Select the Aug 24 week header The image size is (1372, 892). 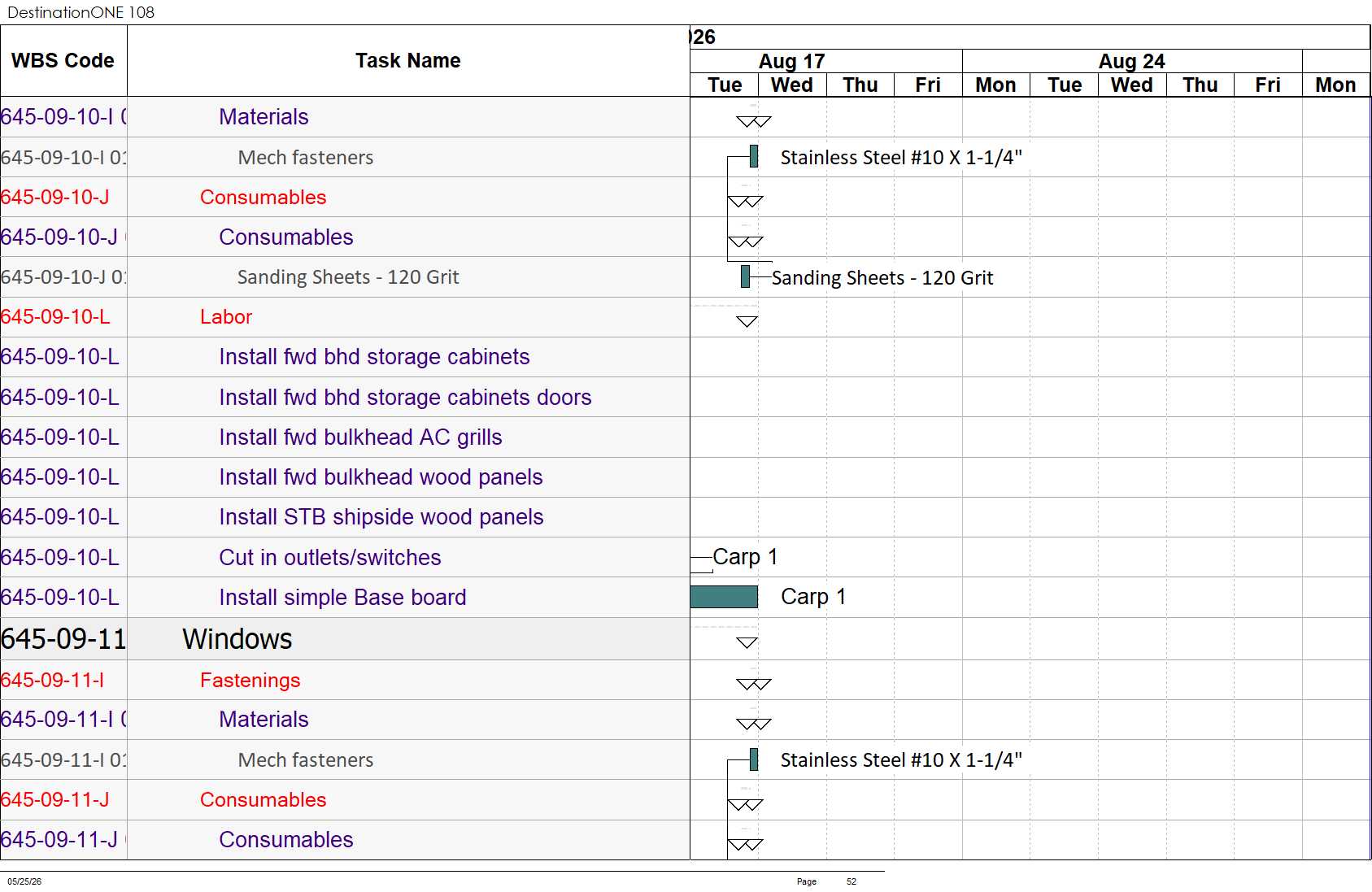pyautogui.click(x=1132, y=61)
